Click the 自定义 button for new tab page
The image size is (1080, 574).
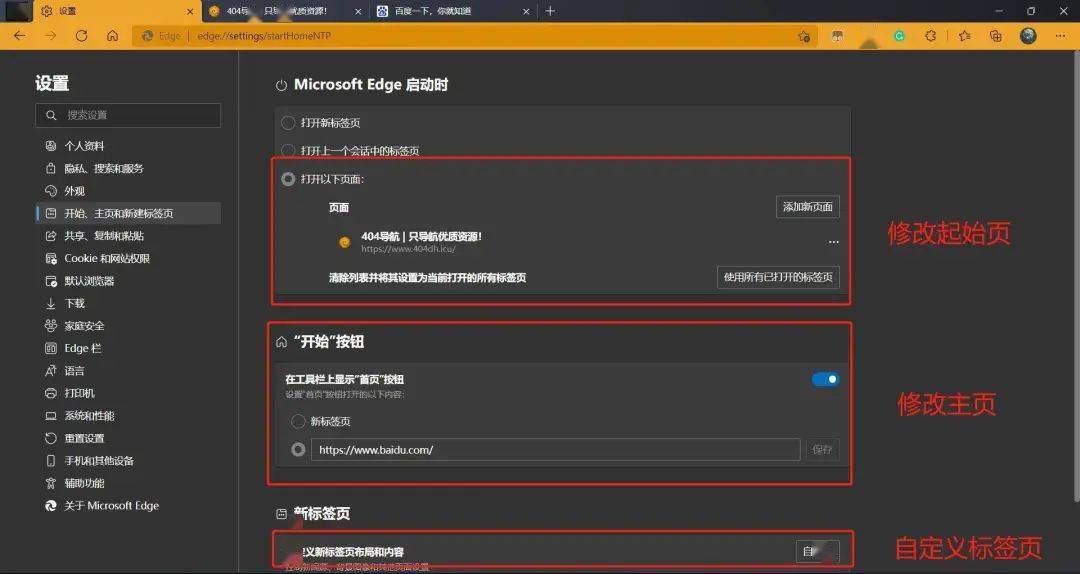[x=818, y=551]
